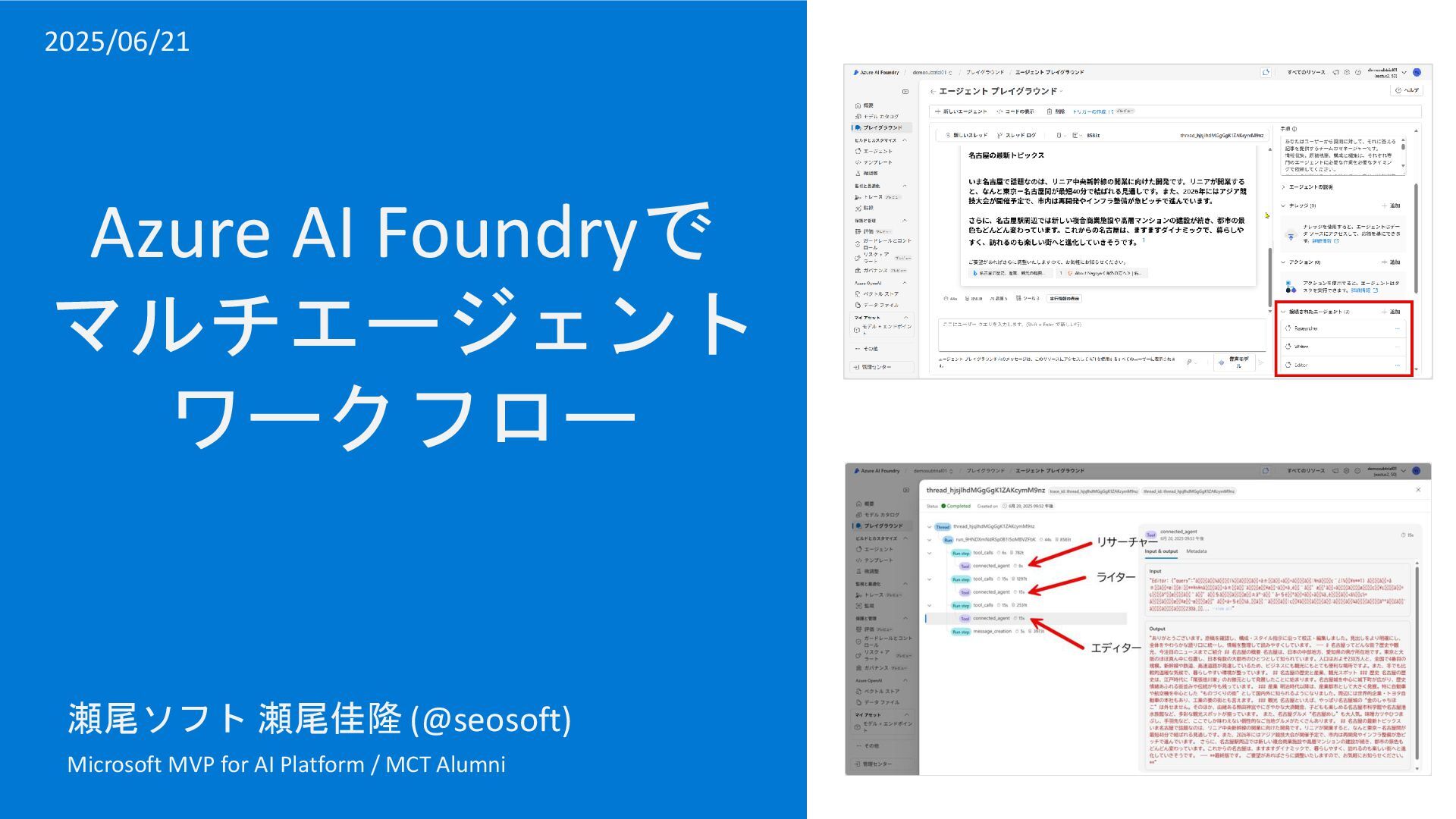The image size is (1456, 819).
Task: Open the more options menu for Editor agent
Action: [x=1398, y=366]
